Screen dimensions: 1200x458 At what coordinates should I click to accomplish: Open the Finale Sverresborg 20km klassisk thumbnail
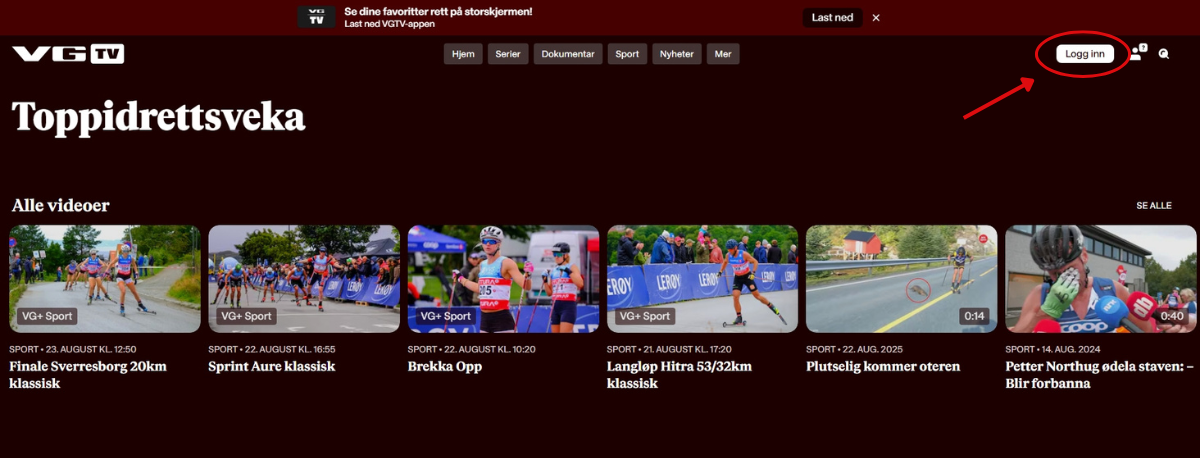(x=105, y=279)
